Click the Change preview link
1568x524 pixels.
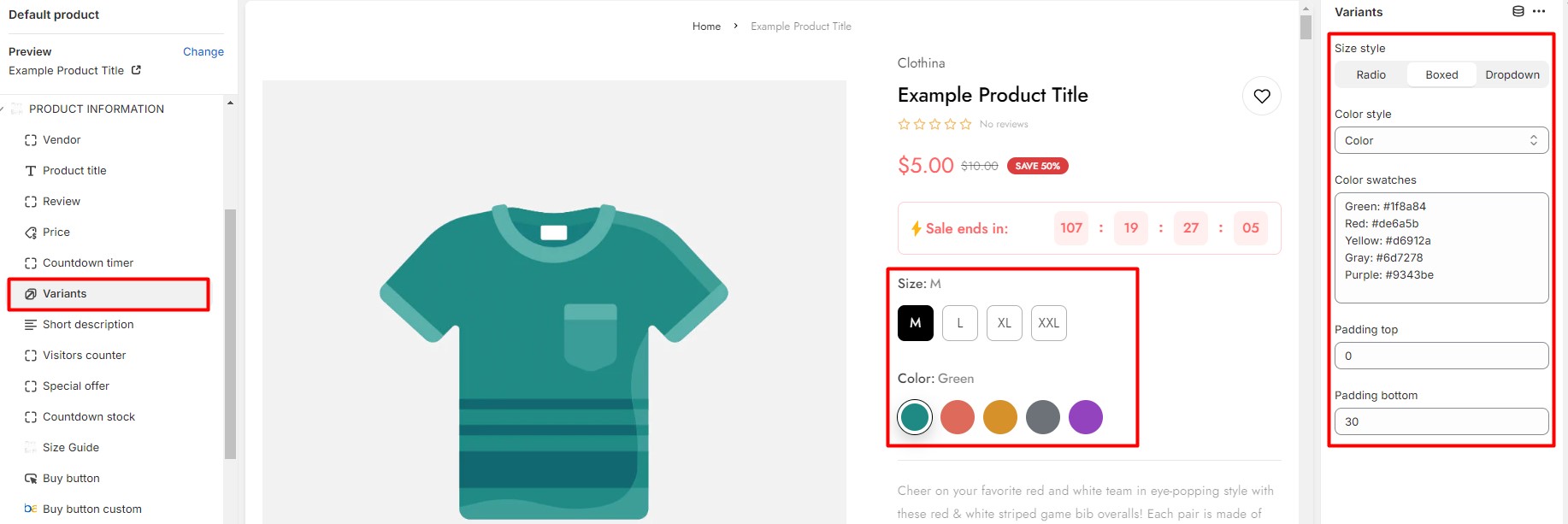click(x=203, y=51)
